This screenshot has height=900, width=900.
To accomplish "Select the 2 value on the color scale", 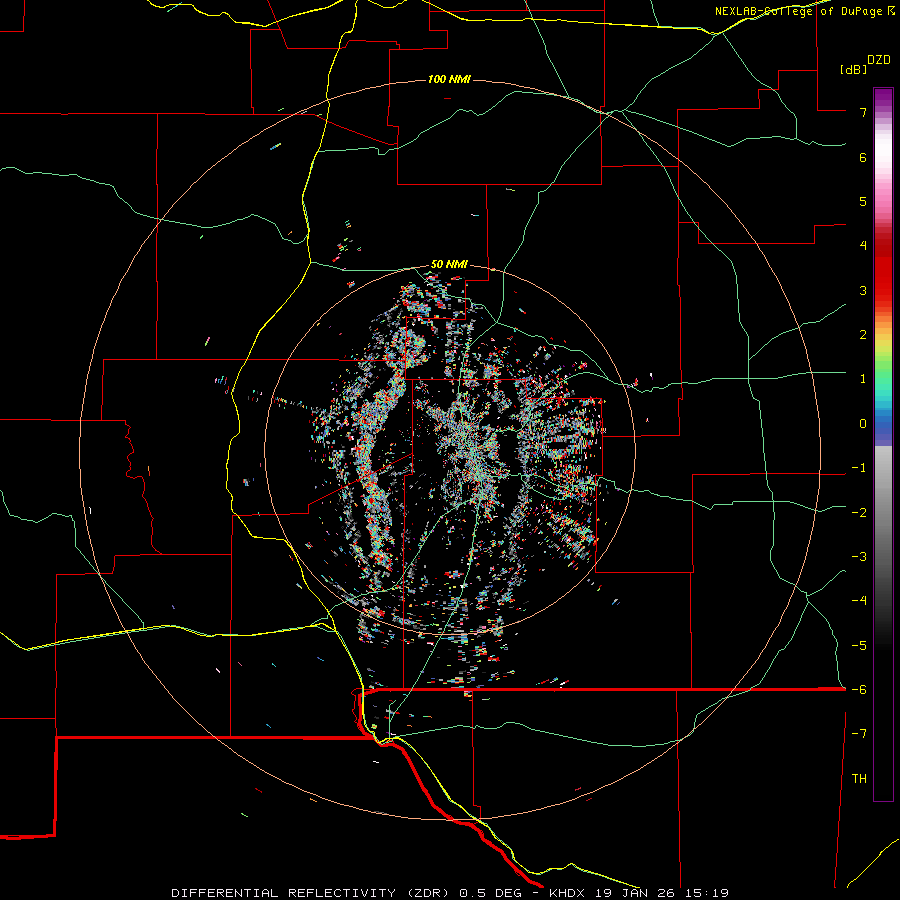I will click(x=863, y=335).
